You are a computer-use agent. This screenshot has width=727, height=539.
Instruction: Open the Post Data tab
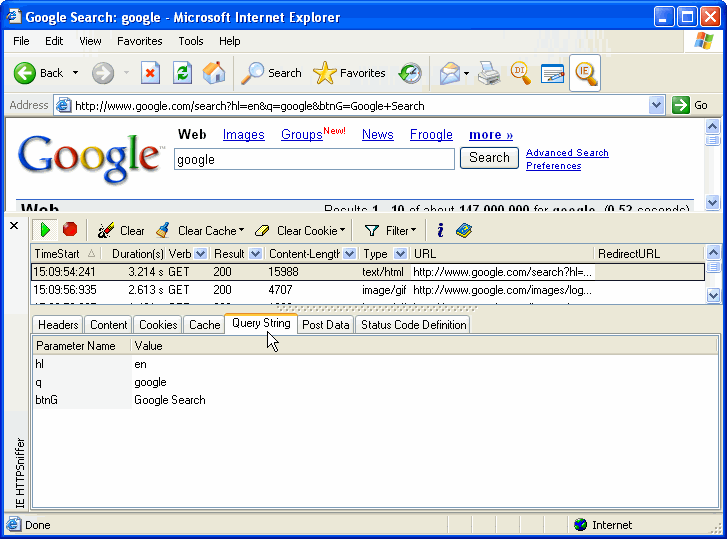[x=326, y=324]
